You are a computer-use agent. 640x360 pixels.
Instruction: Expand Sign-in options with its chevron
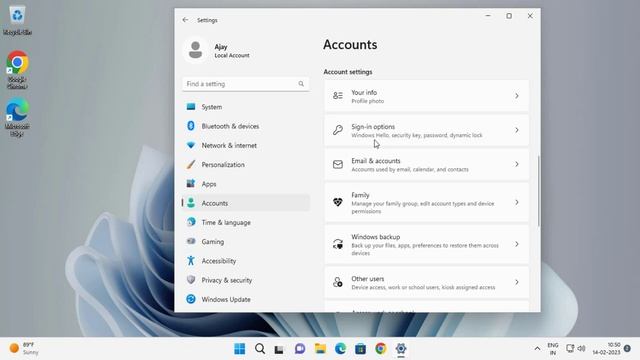517,130
